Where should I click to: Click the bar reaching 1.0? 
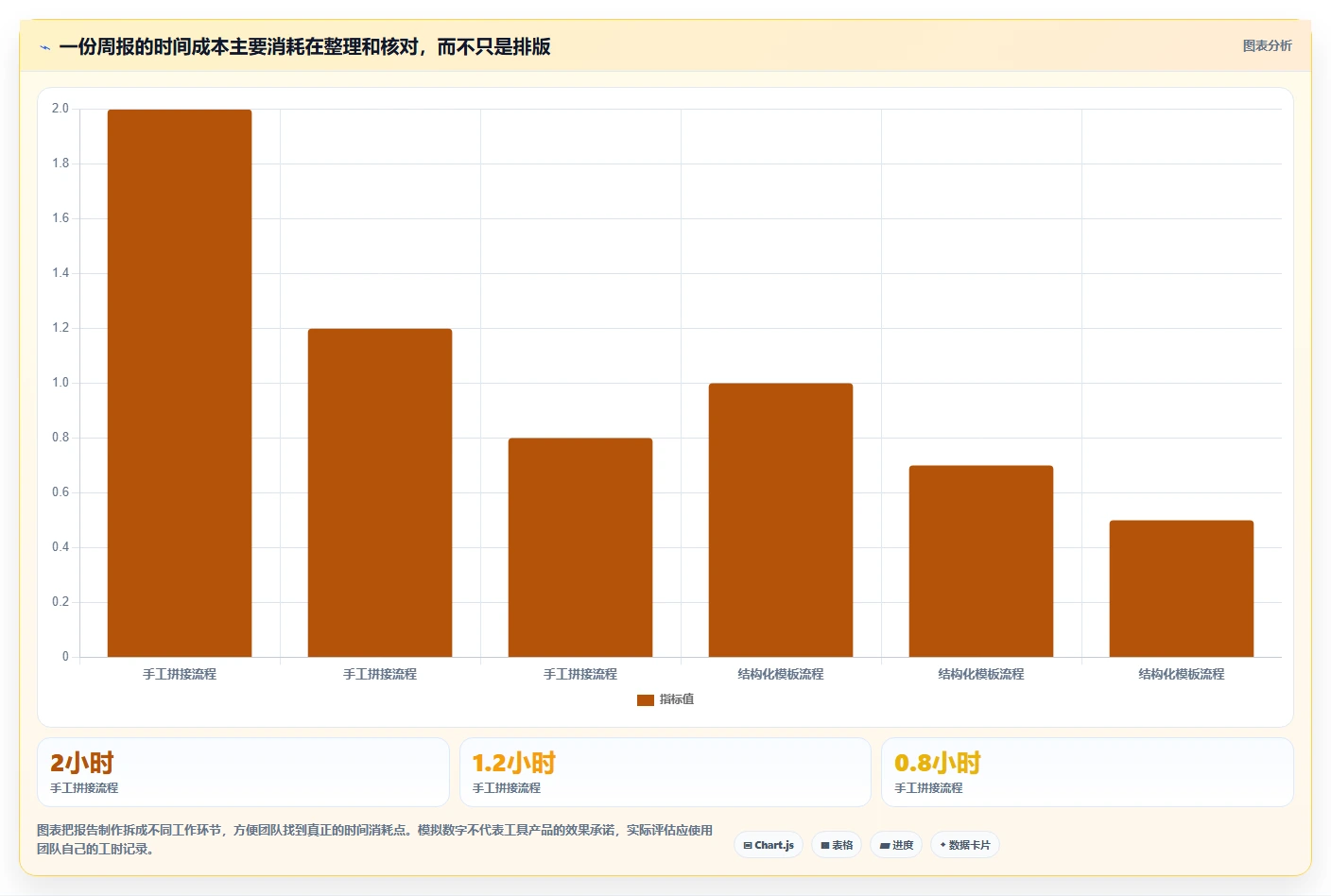[x=781, y=520]
